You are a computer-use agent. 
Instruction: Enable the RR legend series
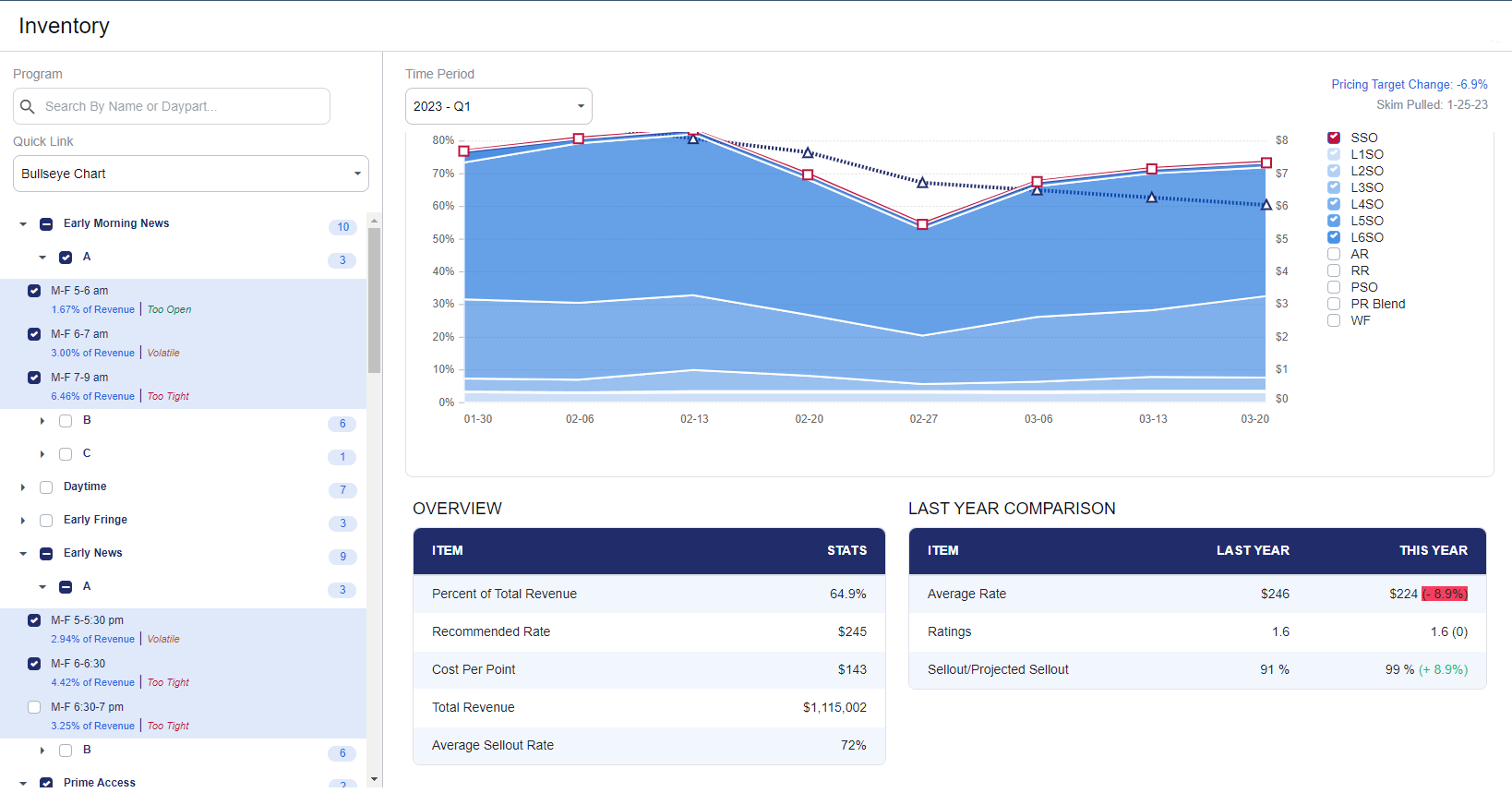[x=1334, y=270]
